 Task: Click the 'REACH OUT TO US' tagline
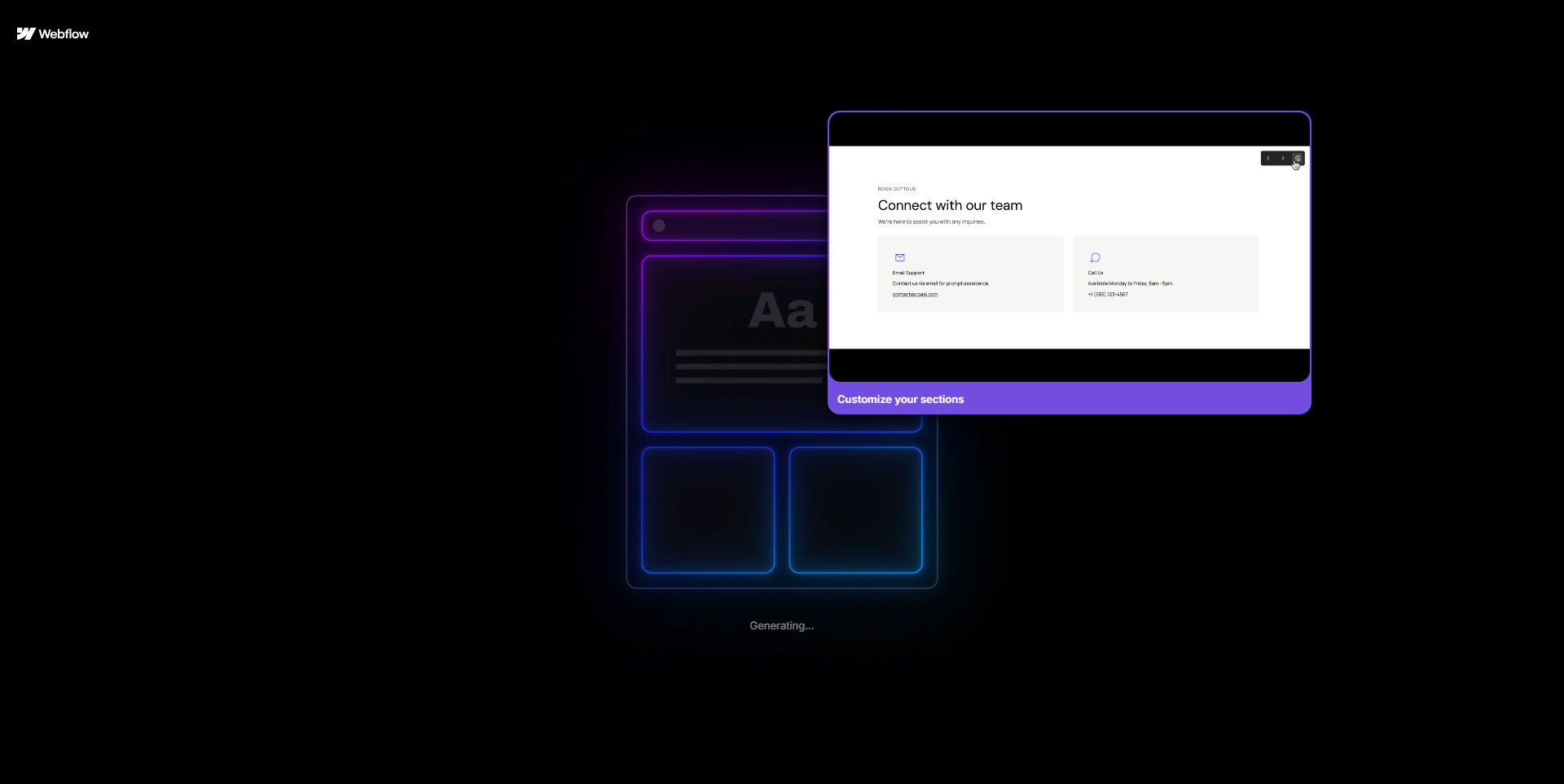(896, 189)
